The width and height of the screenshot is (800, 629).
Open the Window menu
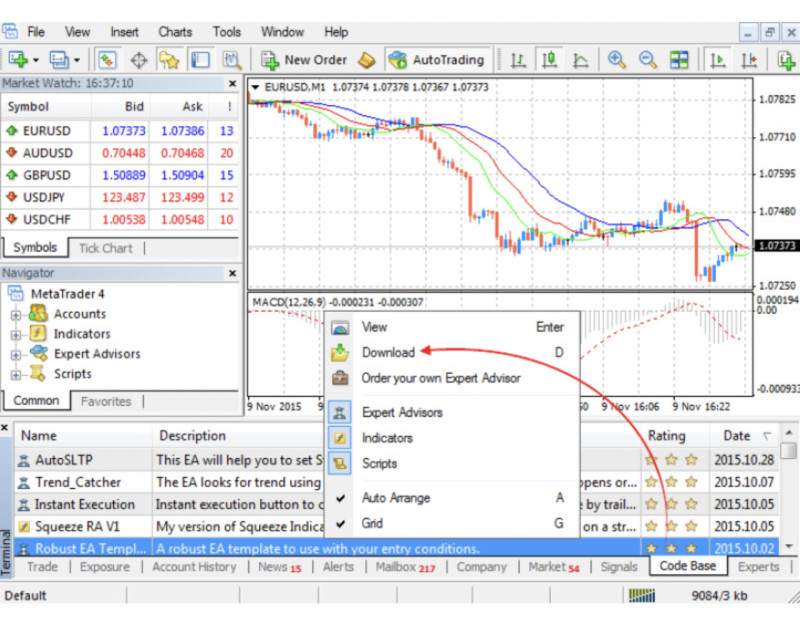[282, 32]
